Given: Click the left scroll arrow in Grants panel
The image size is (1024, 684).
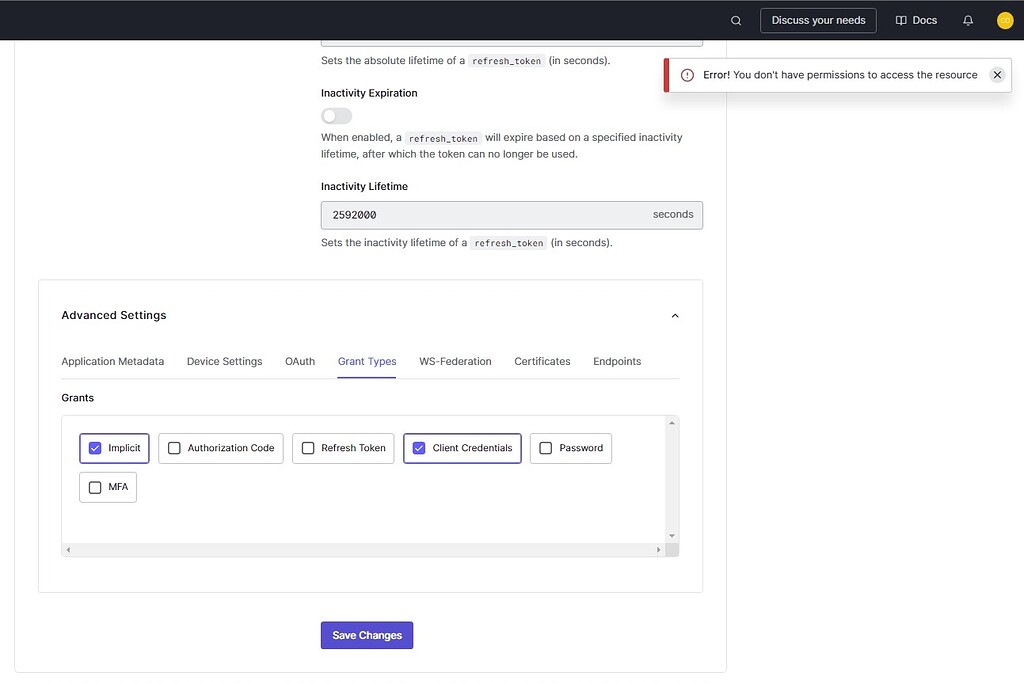Looking at the screenshot, I should click(68, 549).
